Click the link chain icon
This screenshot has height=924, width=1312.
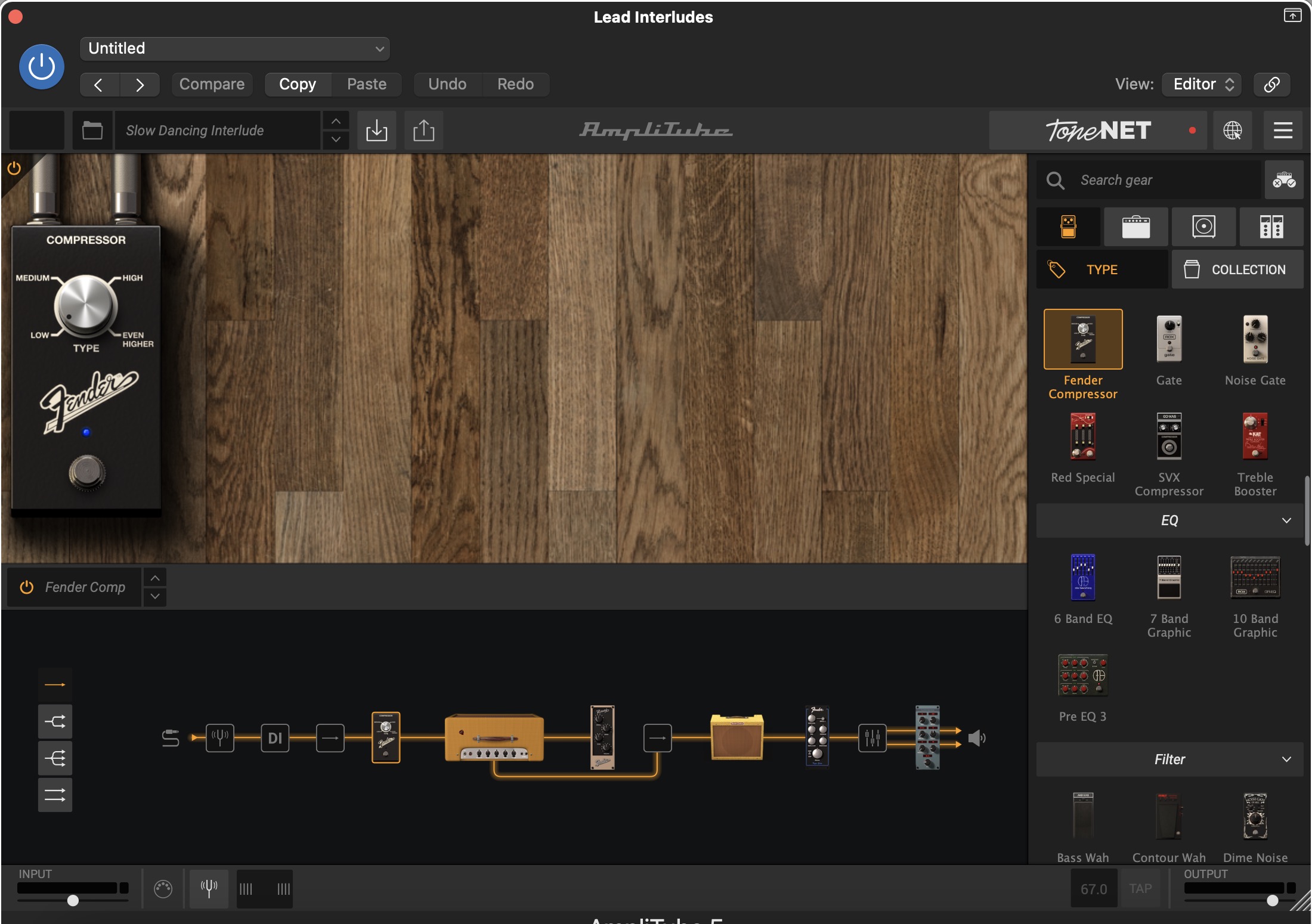pos(1272,84)
